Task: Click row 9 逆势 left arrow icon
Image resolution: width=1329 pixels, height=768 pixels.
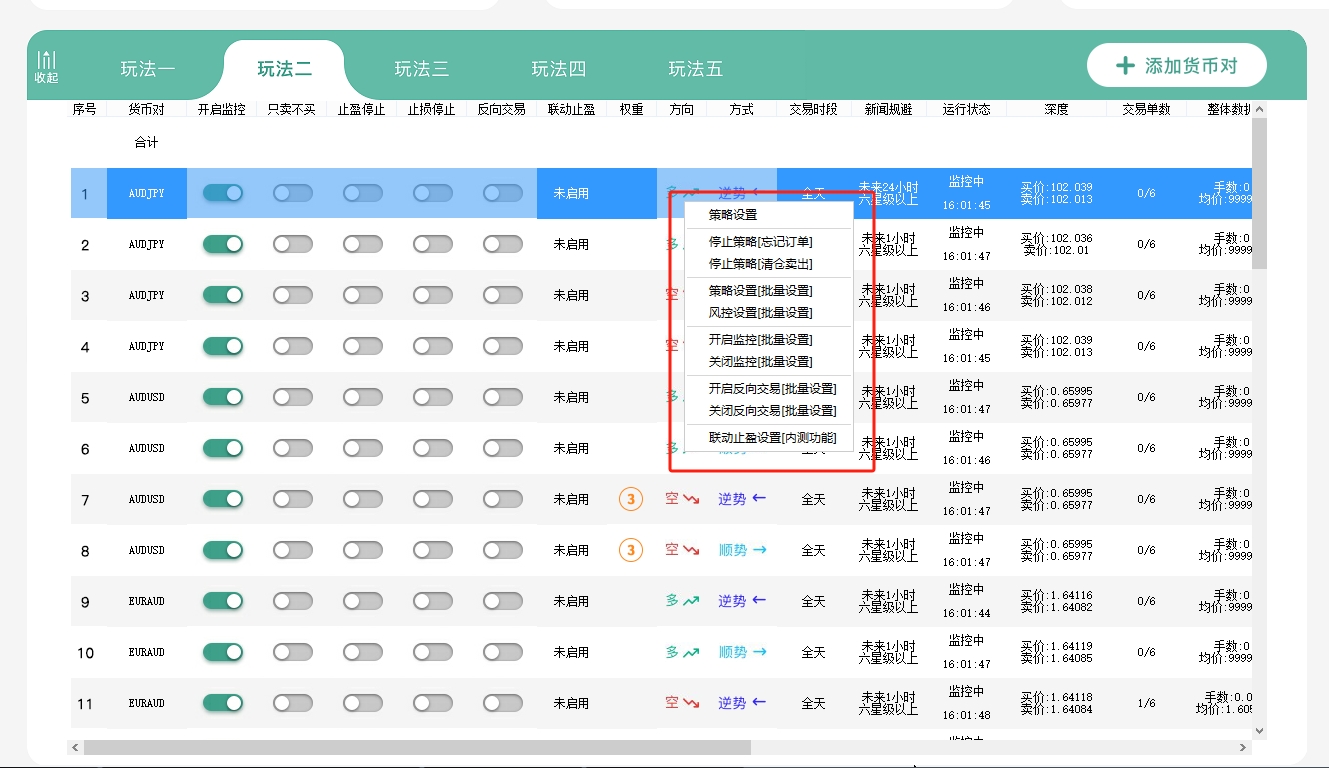Action: (x=759, y=600)
